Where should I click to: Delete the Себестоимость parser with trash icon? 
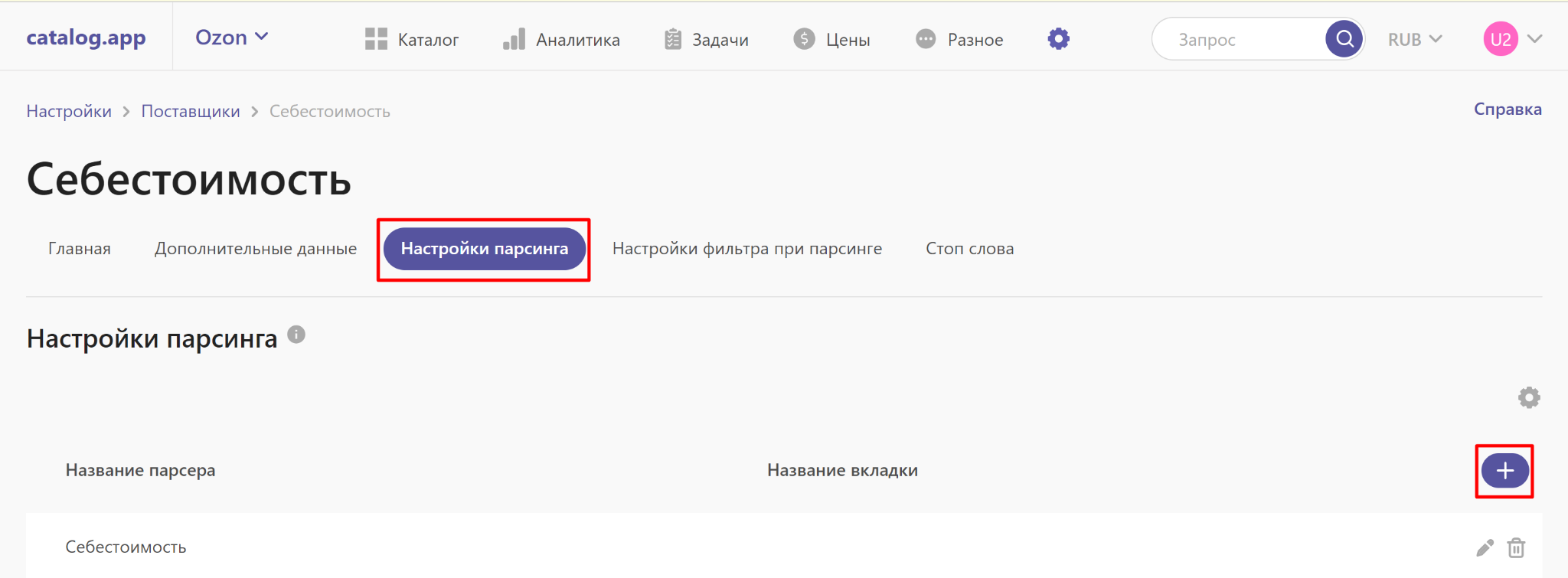coord(1516,547)
